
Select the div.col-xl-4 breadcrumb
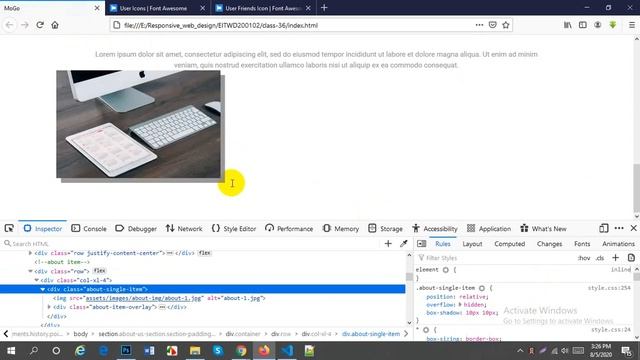coord(316,334)
